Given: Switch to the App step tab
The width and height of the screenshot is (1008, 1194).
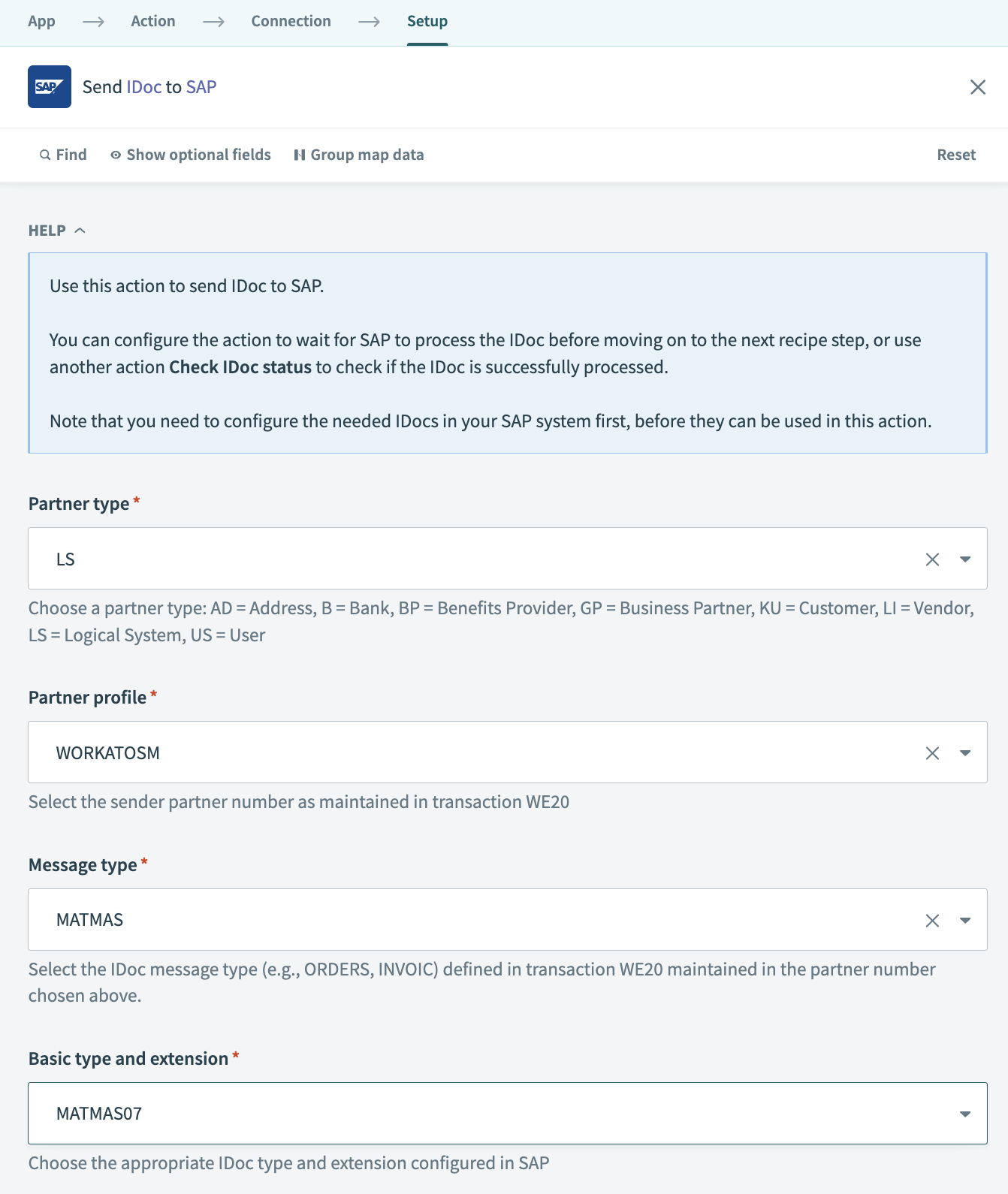Looking at the screenshot, I should 41,21.
